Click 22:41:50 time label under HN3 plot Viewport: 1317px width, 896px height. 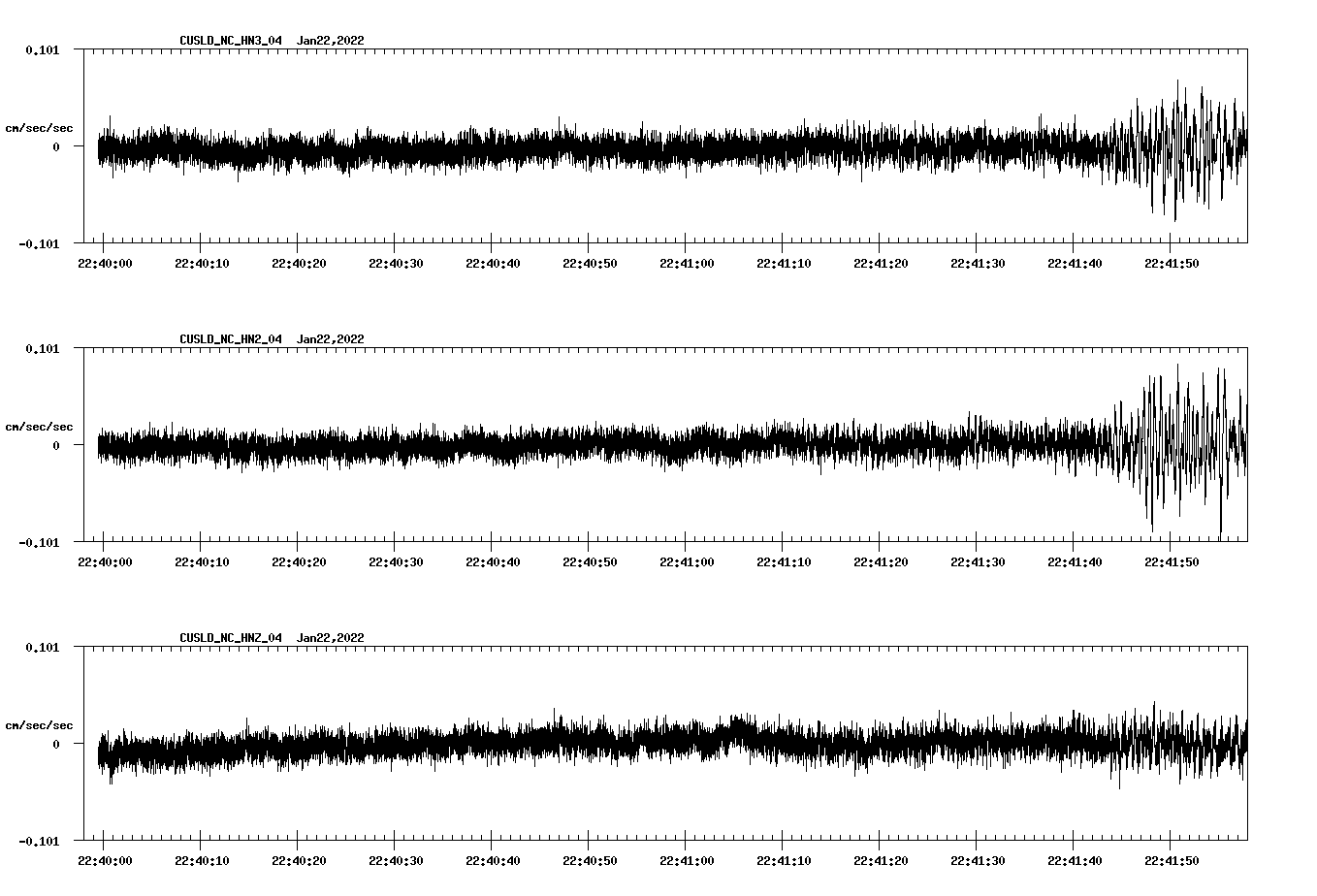click(x=1171, y=264)
